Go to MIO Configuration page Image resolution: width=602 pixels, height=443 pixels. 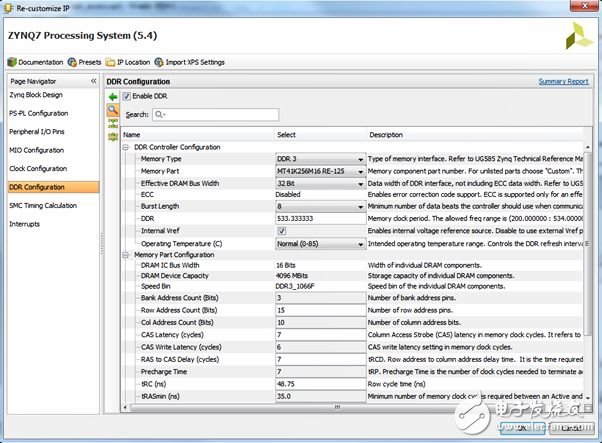tap(36, 150)
